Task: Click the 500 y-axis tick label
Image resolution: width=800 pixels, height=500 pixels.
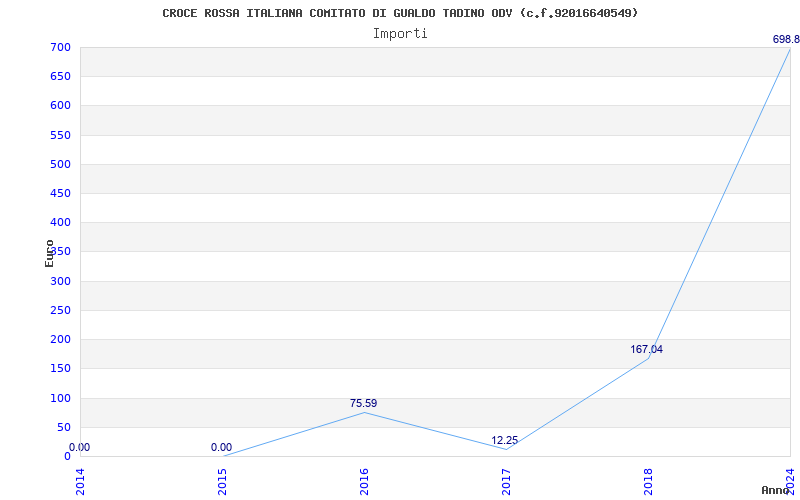Action: point(60,165)
